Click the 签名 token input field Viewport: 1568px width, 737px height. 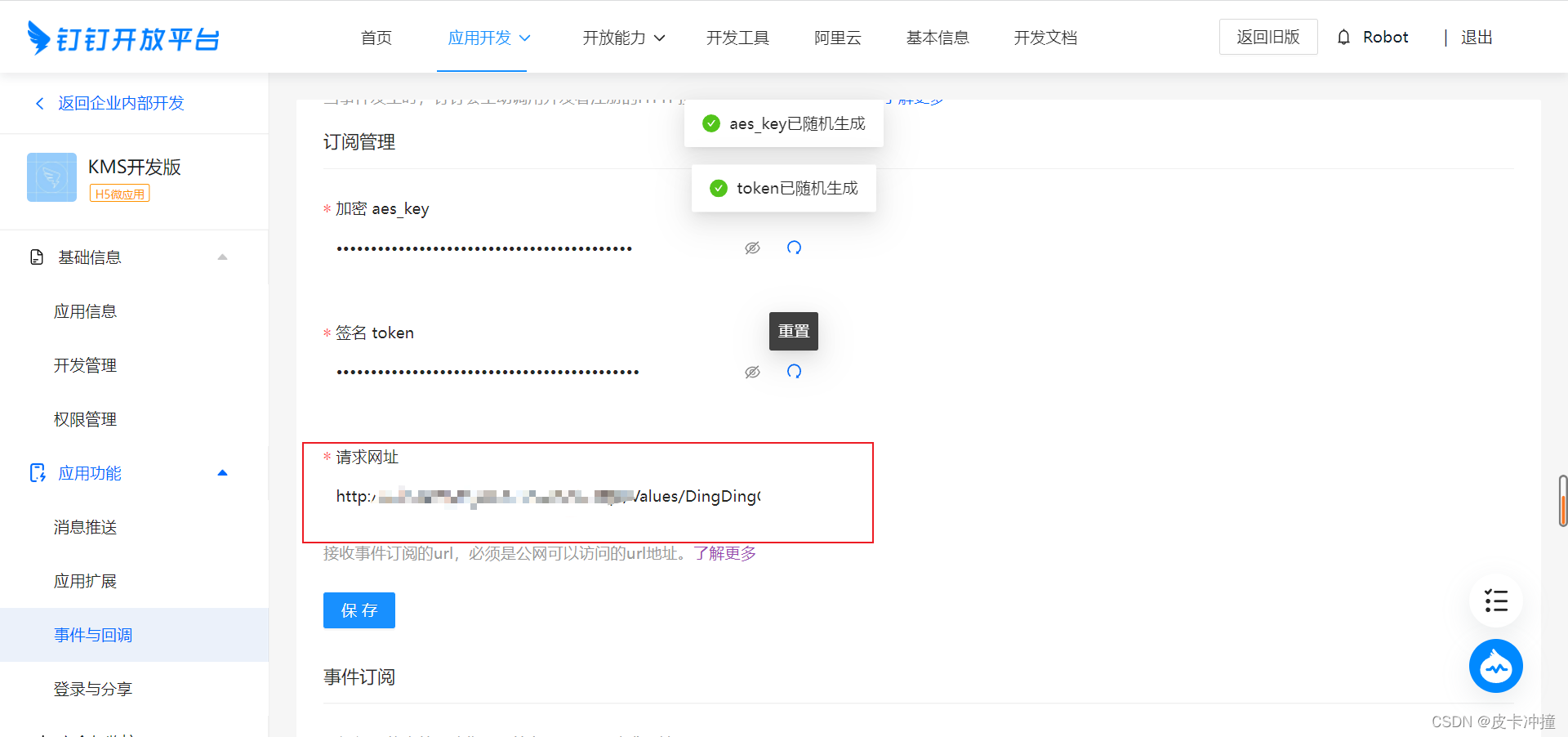click(x=531, y=372)
